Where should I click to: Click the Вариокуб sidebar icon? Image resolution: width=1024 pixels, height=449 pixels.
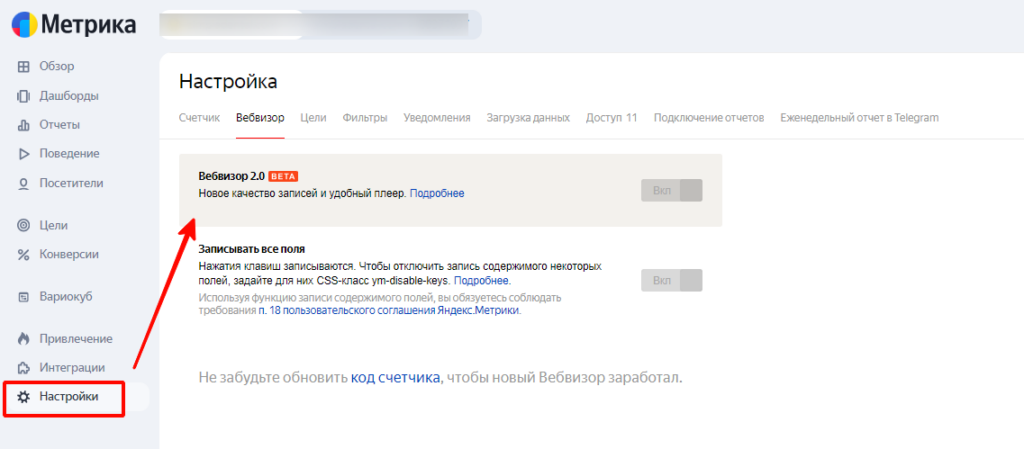coord(24,297)
